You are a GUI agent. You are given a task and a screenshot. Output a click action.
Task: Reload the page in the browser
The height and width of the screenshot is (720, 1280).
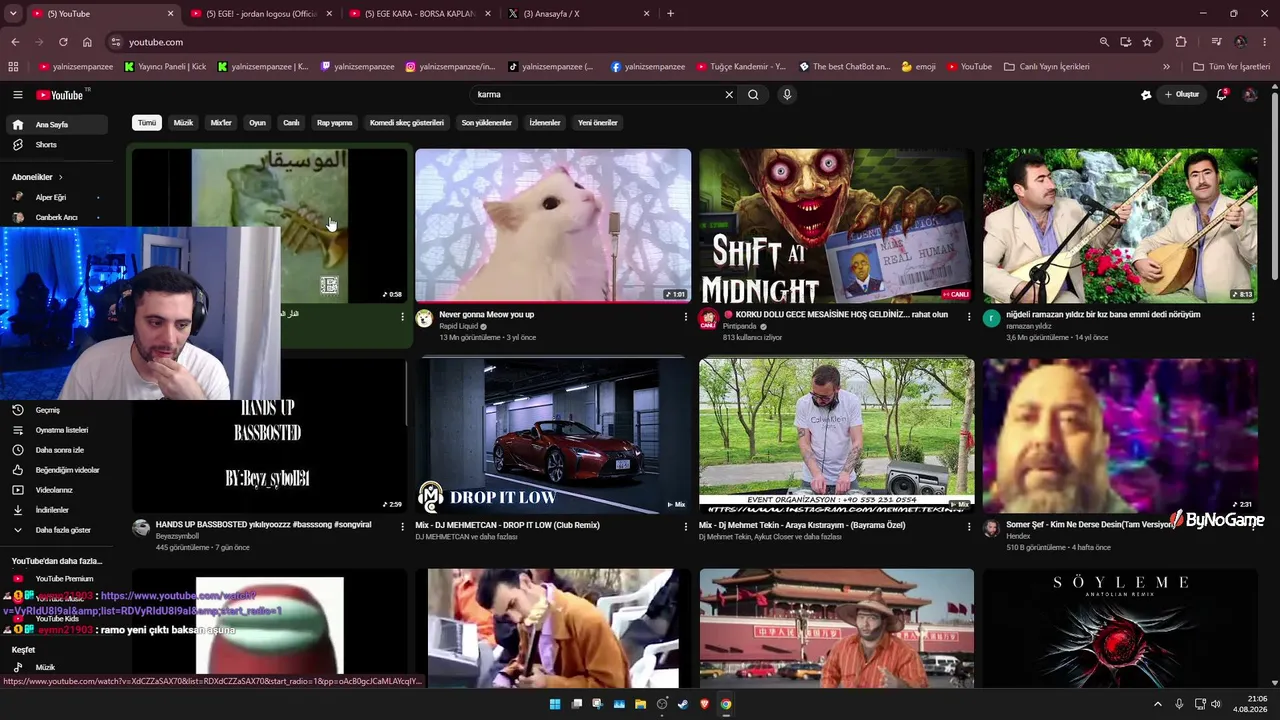[63, 42]
